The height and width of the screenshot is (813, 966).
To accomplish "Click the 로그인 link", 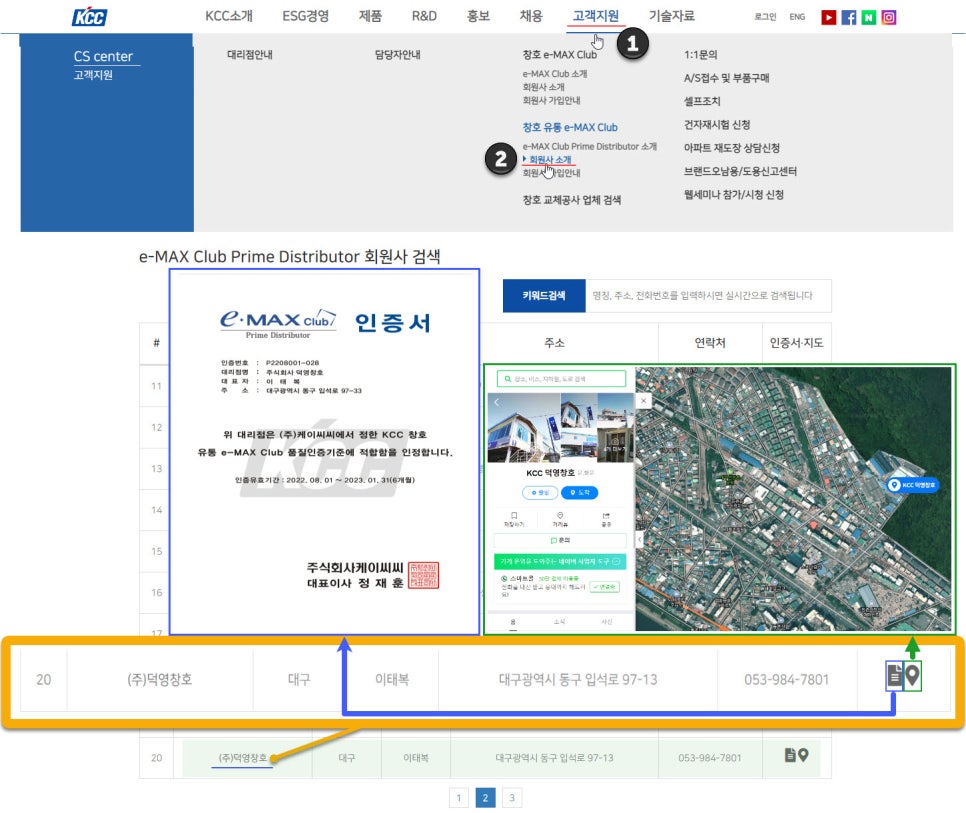I will click(x=765, y=17).
